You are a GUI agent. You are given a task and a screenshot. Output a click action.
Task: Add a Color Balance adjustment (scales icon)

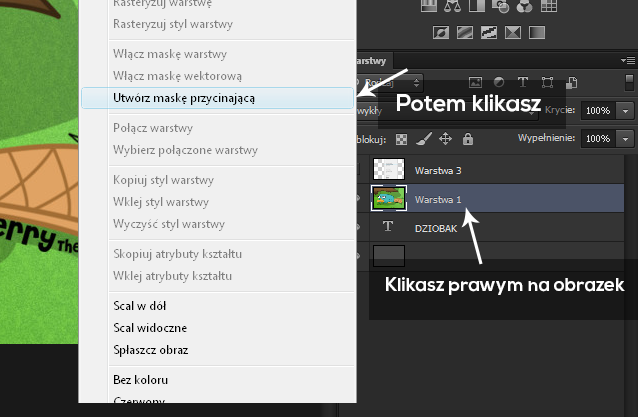(452, 6)
